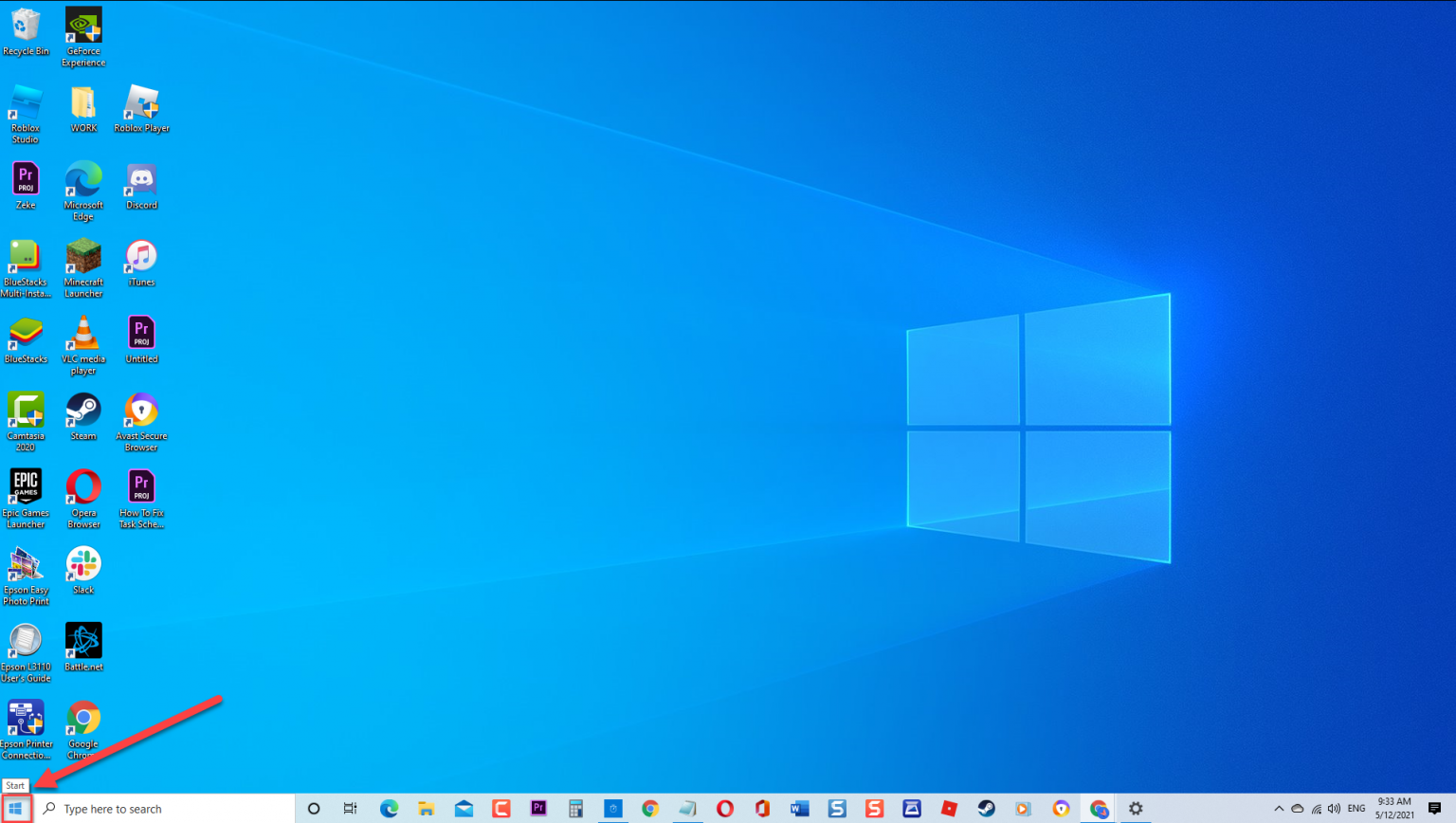Open OneDrive cloud tray icon
Image resolution: width=1456 pixels, height=823 pixels.
(1298, 809)
